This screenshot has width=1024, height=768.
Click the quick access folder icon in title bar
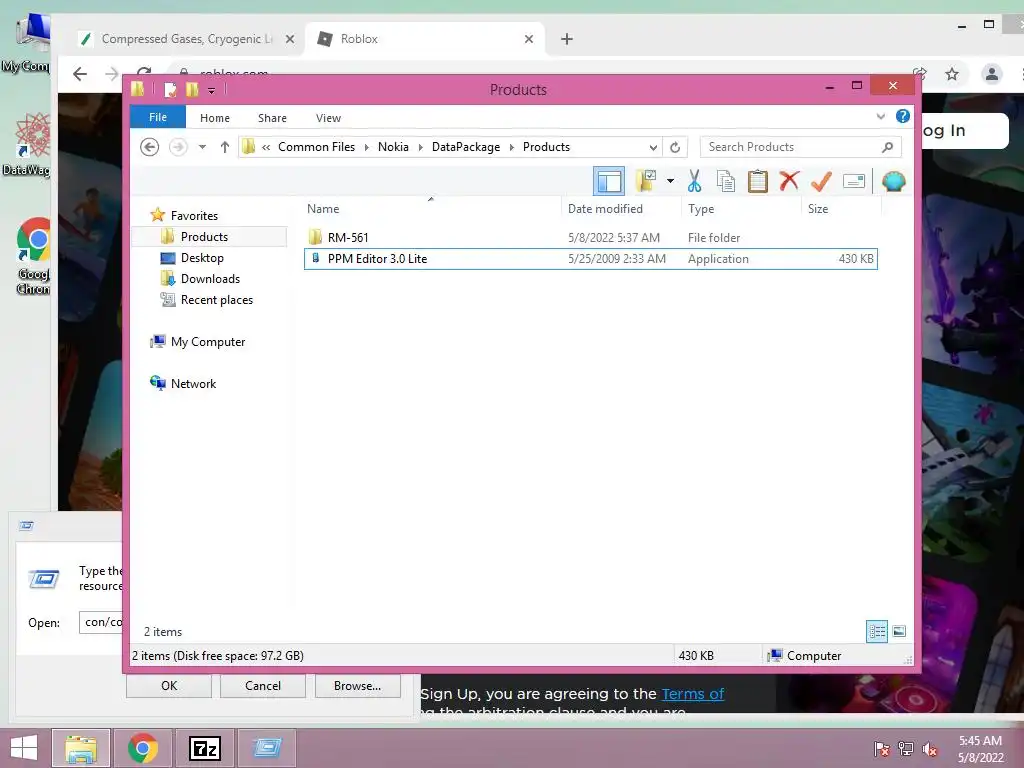(x=137, y=89)
